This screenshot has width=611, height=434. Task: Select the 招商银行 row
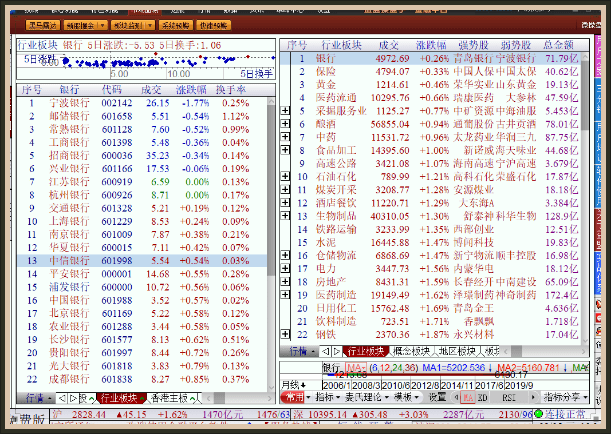coord(142,155)
